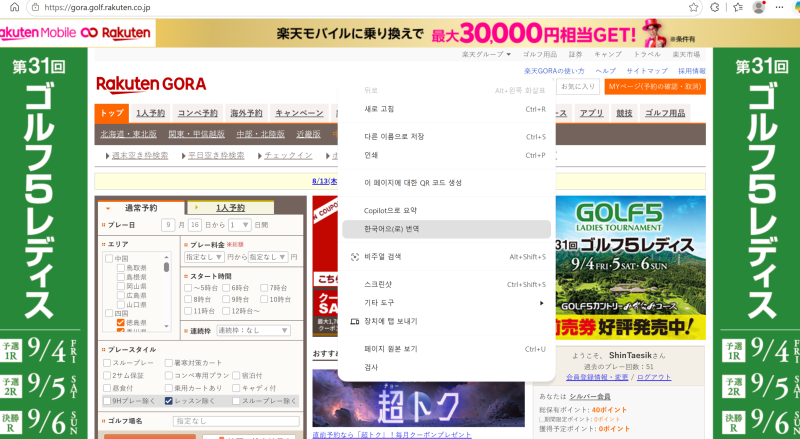Viewport: 800px width, 439px height.
Task: Open the GOLF5 Ladies Tournament banner image
Action: point(631,267)
